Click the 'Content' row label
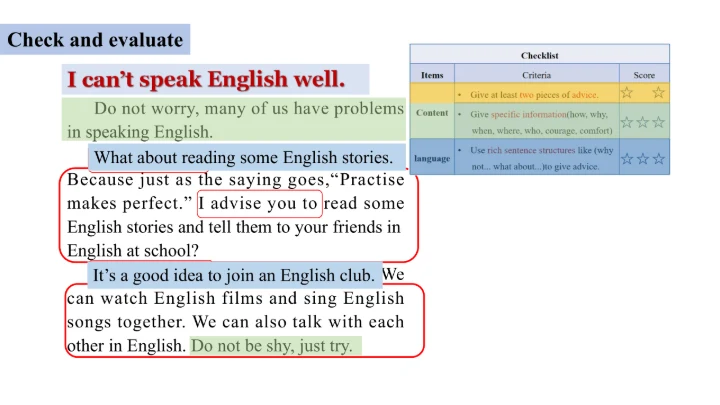The image size is (720, 405). (x=432, y=113)
